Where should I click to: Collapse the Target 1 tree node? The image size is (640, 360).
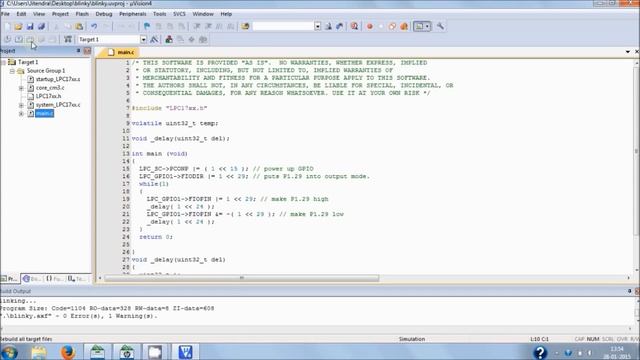(3, 62)
